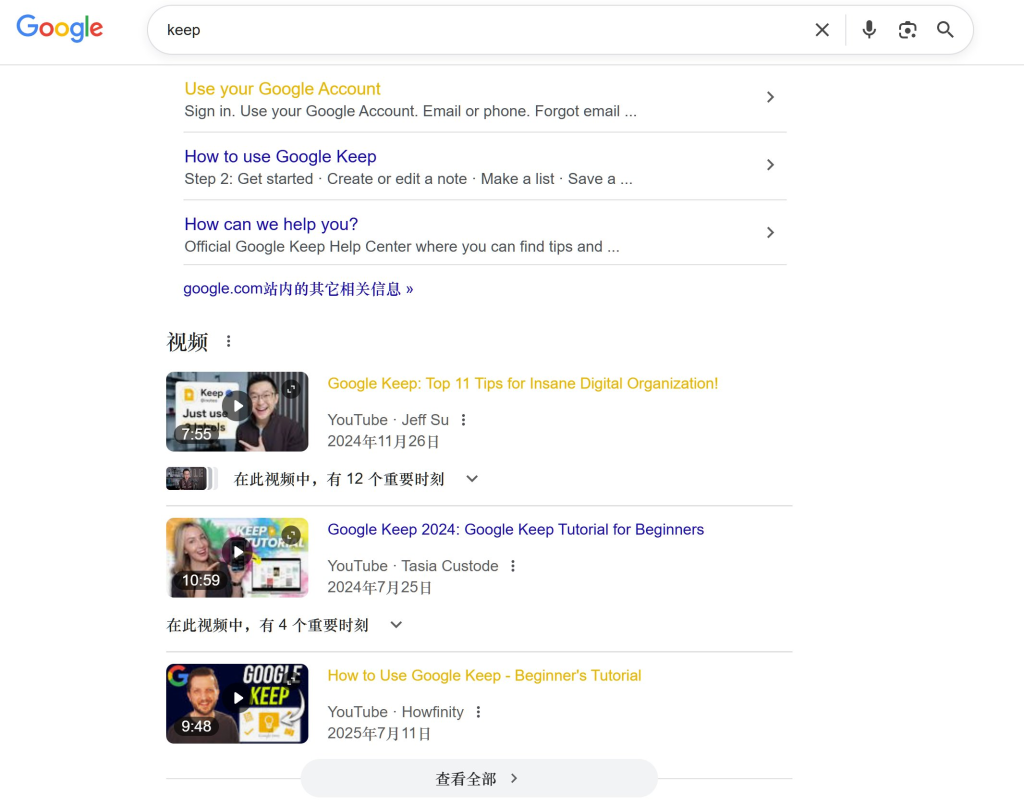Click the arrow beside Use your Google Account
Image resolution: width=1024 pixels, height=807 pixels.
770,96
